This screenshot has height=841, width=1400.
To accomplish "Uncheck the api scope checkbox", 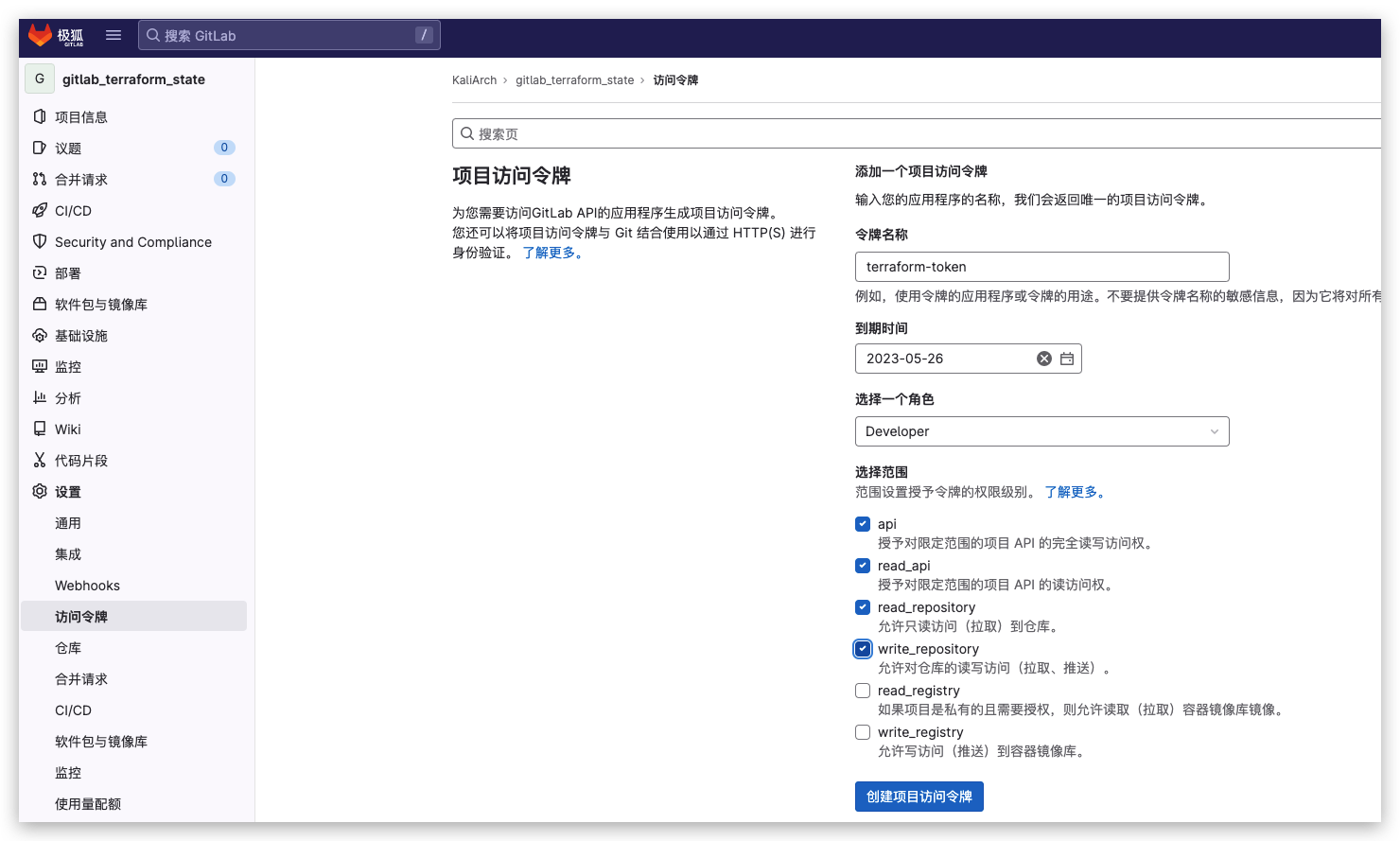I will click(x=863, y=524).
